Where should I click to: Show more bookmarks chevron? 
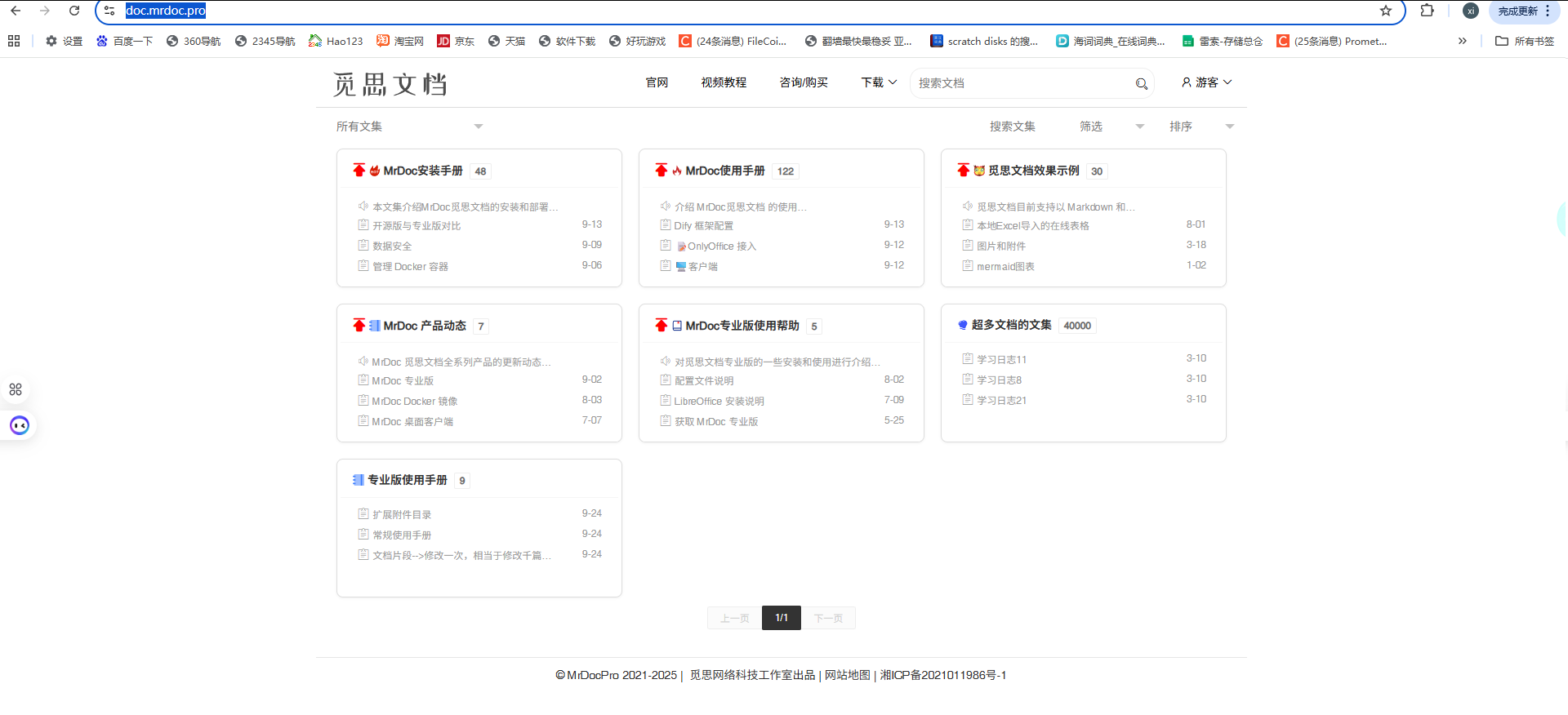coord(1462,41)
